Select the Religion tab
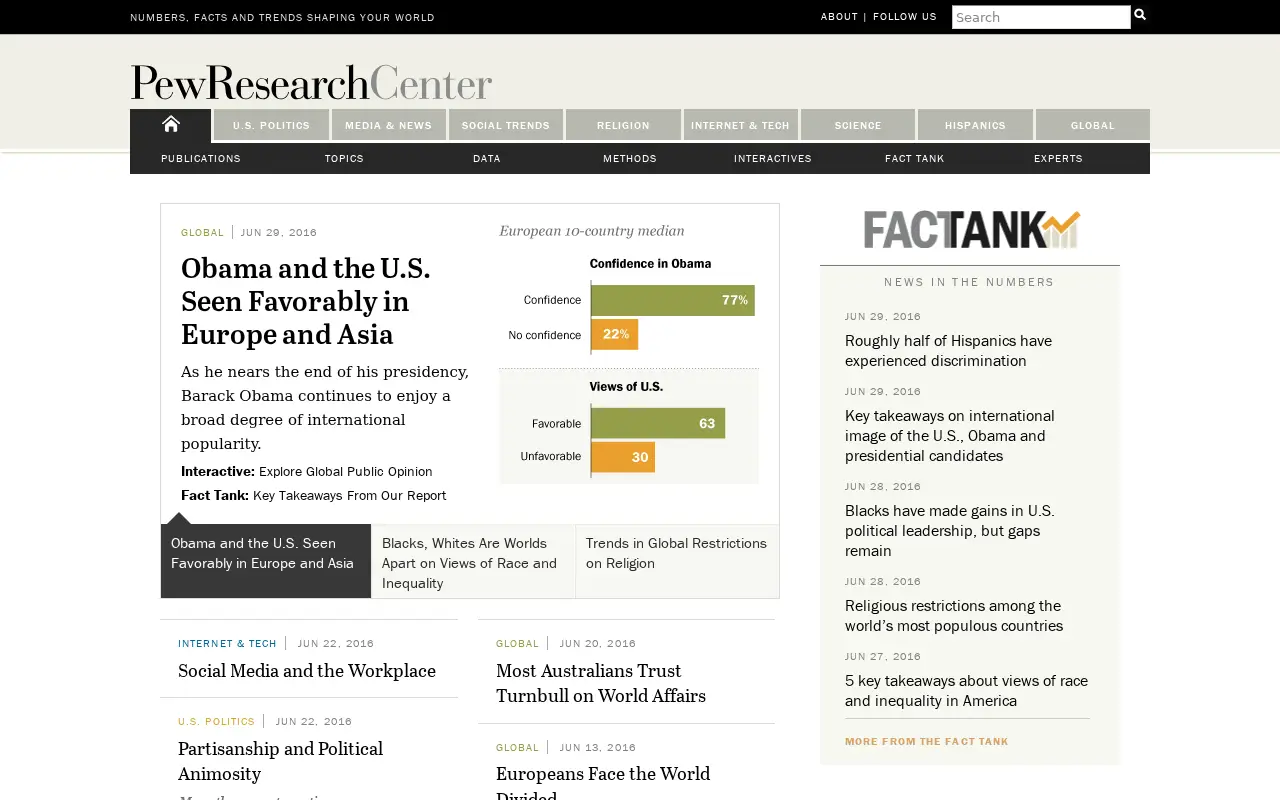This screenshot has width=1280, height=800. (x=623, y=125)
